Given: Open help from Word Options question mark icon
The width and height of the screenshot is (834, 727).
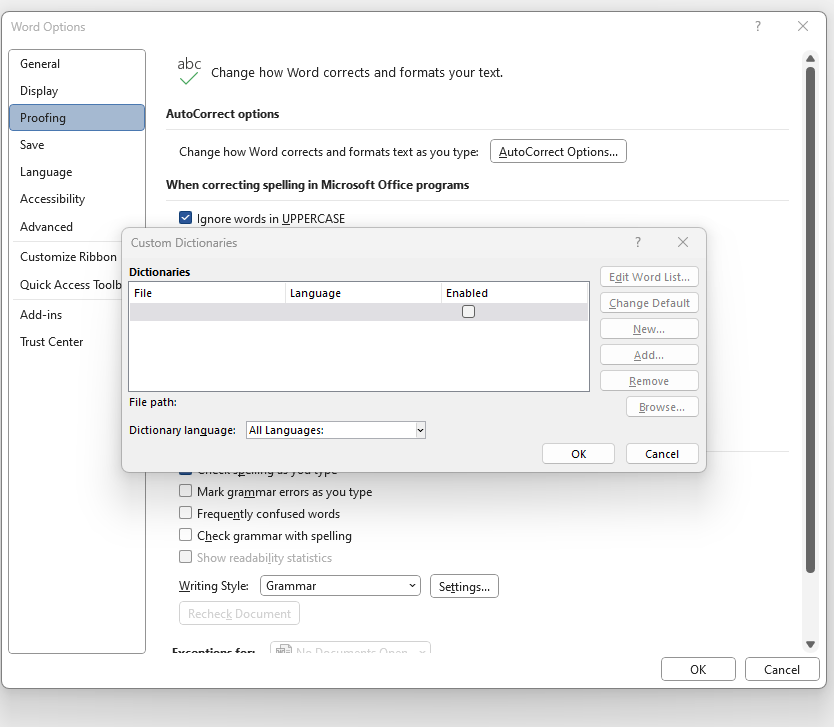Looking at the screenshot, I should (757, 26).
